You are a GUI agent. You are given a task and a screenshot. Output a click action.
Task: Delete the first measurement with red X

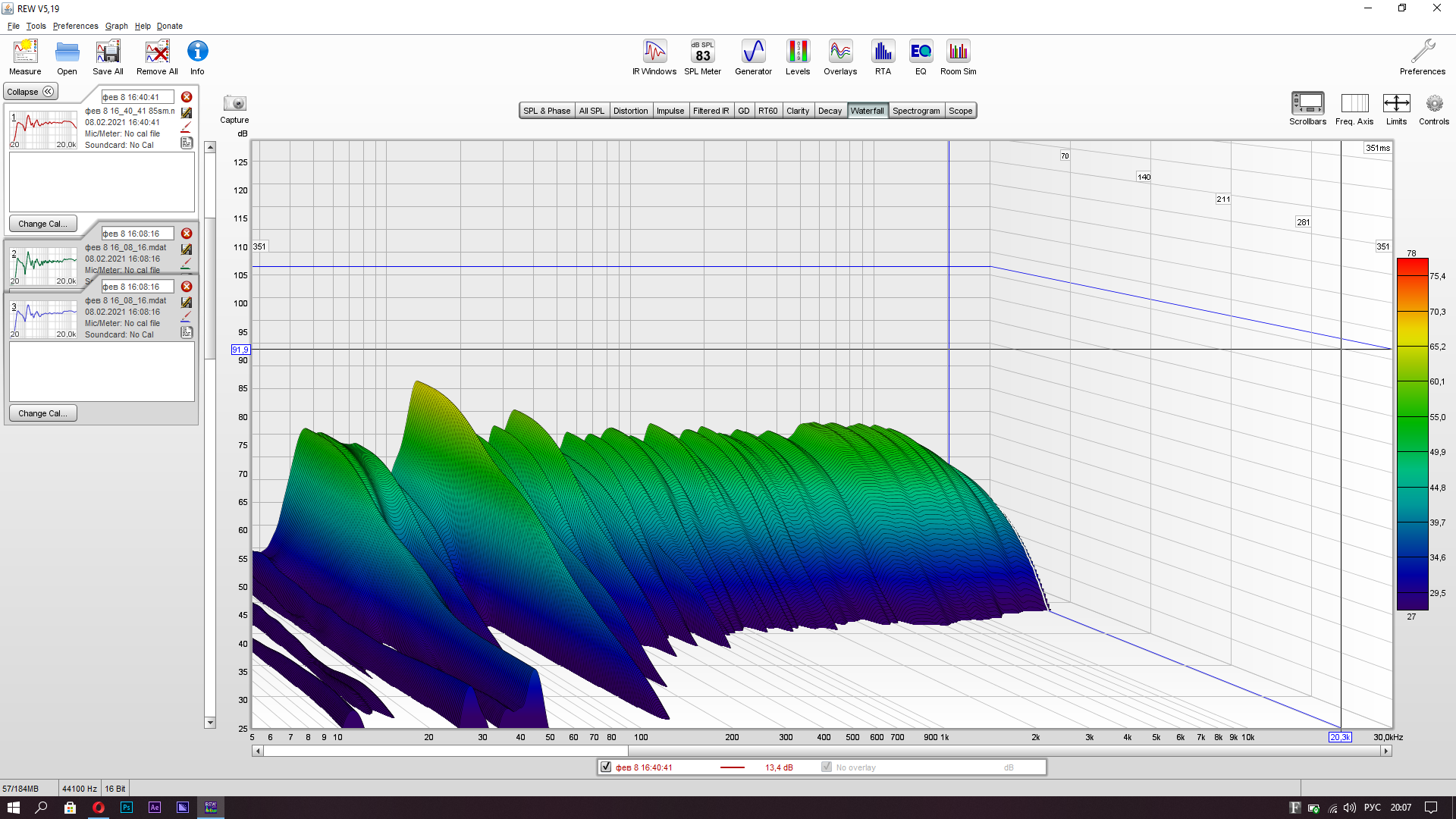(x=187, y=97)
